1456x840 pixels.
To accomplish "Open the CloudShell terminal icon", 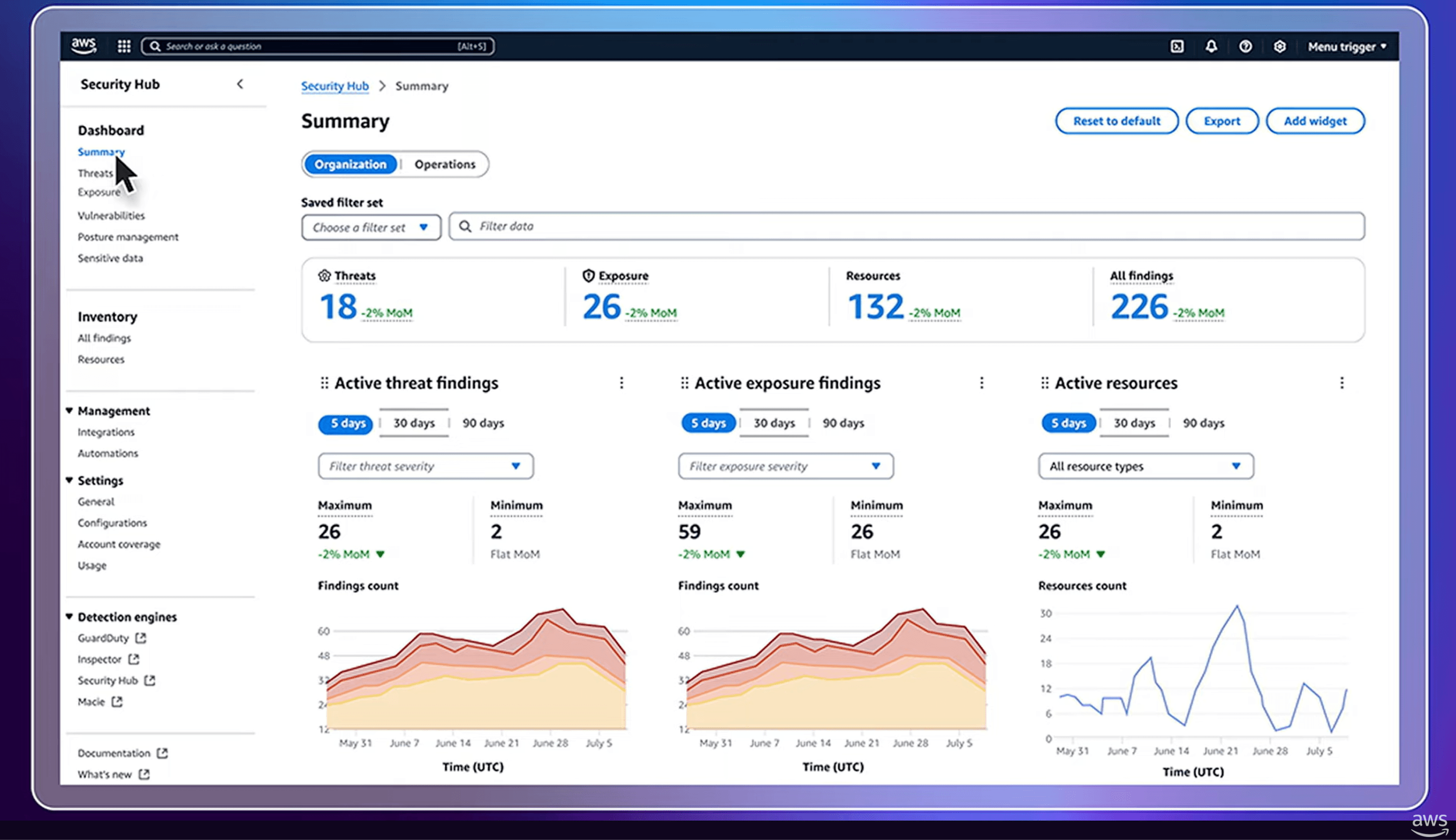I will tap(1177, 46).
